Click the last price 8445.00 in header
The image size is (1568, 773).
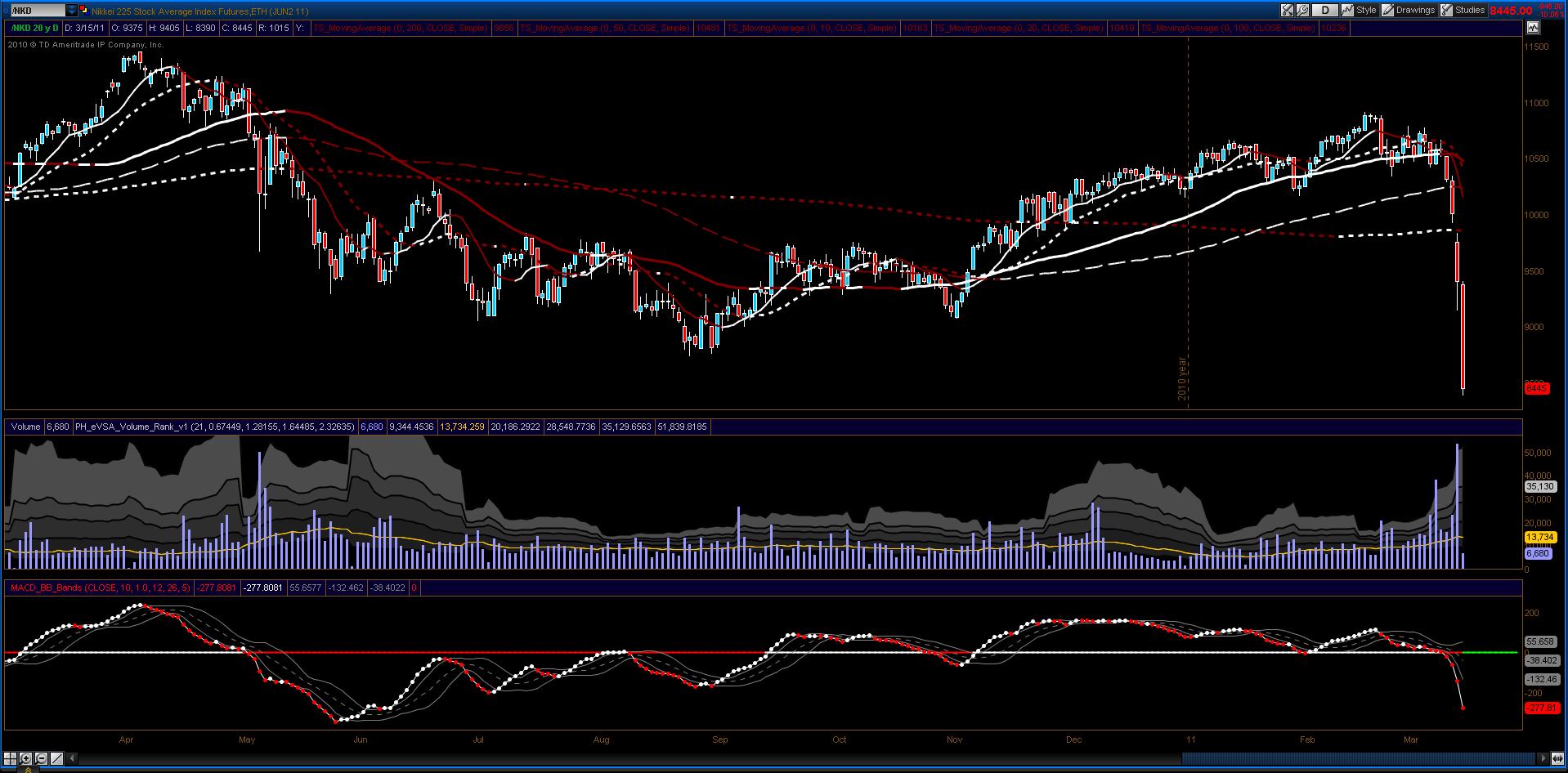[1511, 11]
